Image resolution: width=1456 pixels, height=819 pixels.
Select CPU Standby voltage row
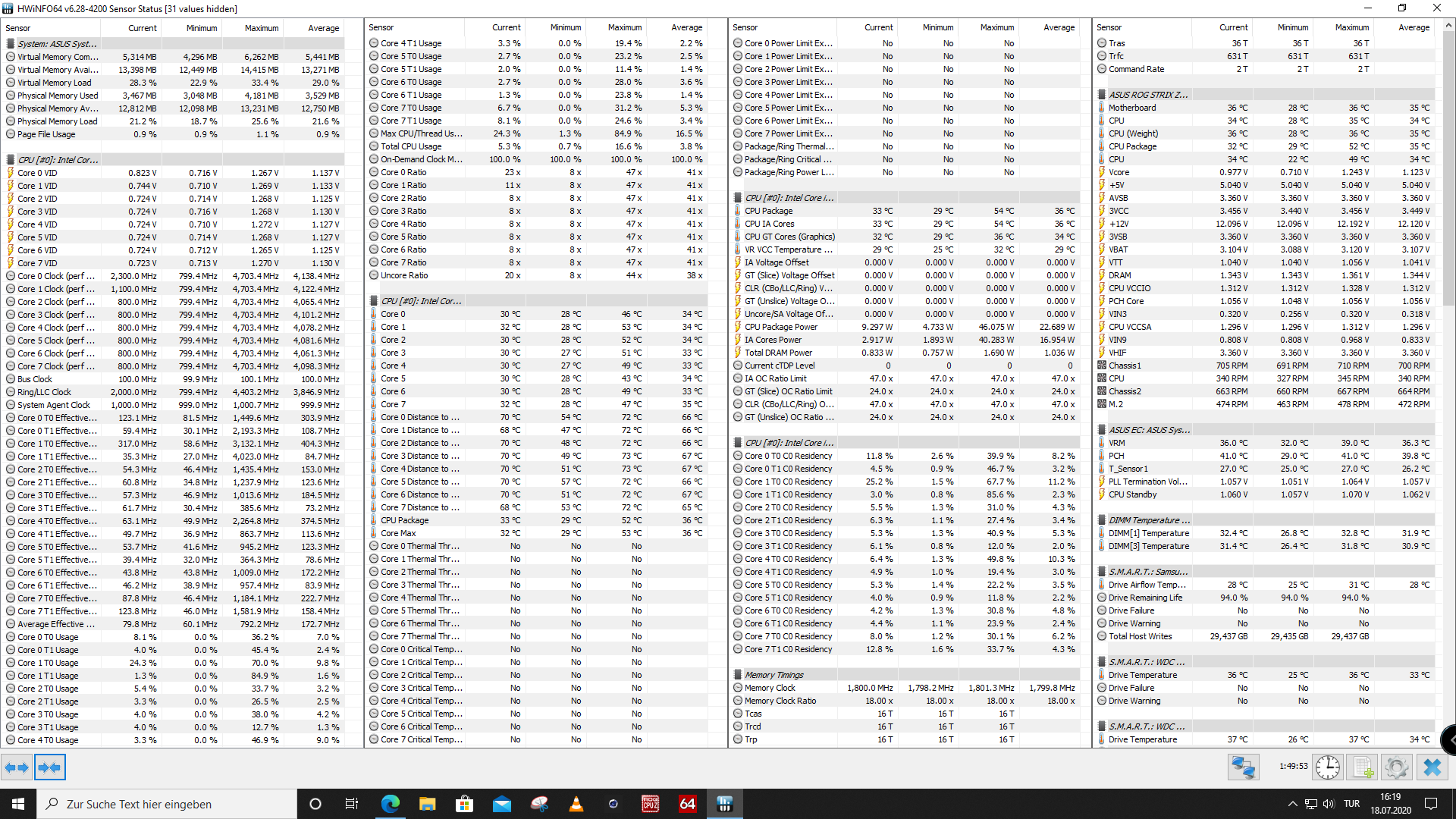[1266, 494]
